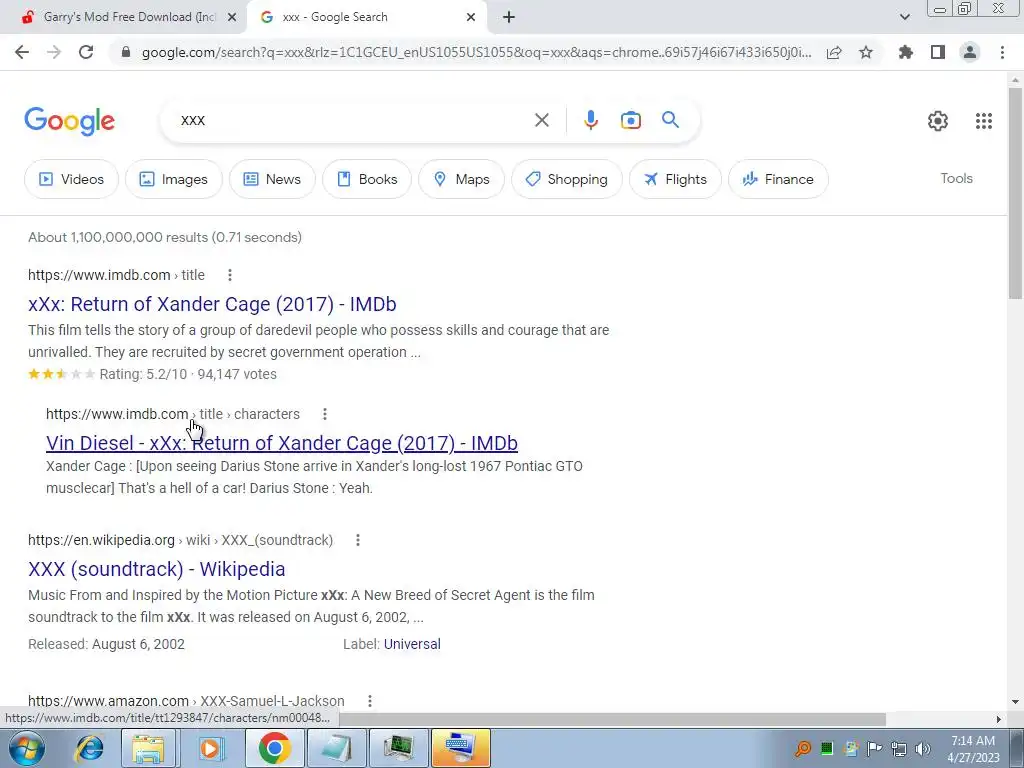Image resolution: width=1024 pixels, height=768 pixels.
Task: Click the Chrome taskbar icon
Action: (x=274, y=748)
